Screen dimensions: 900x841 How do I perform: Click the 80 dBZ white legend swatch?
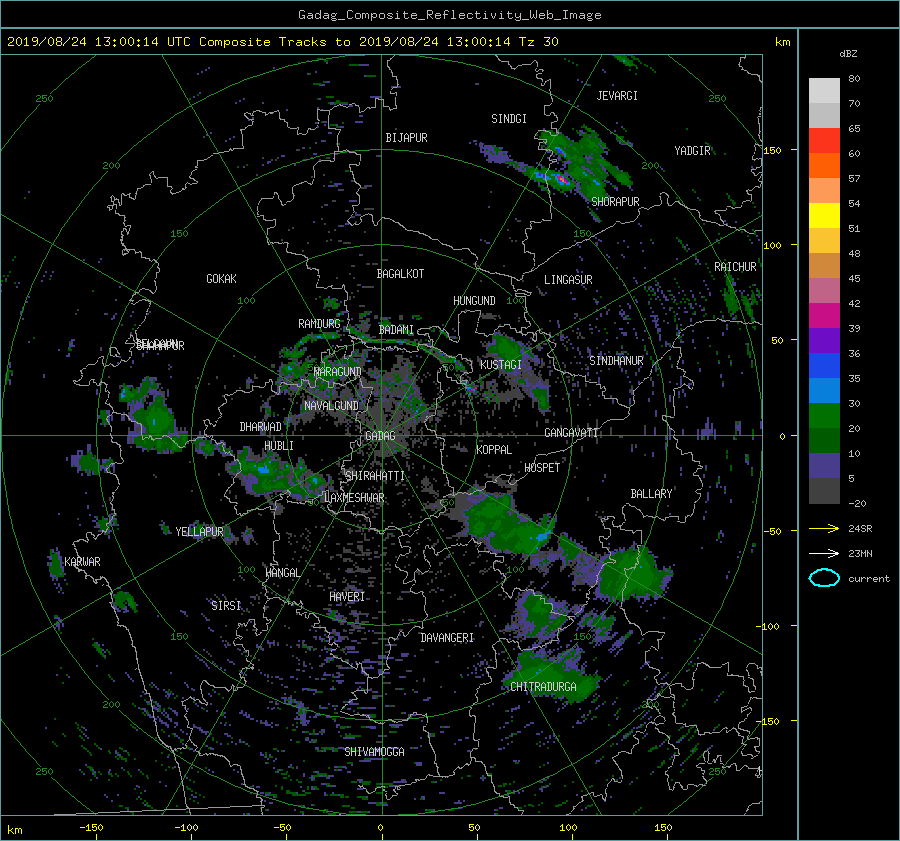pos(824,90)
